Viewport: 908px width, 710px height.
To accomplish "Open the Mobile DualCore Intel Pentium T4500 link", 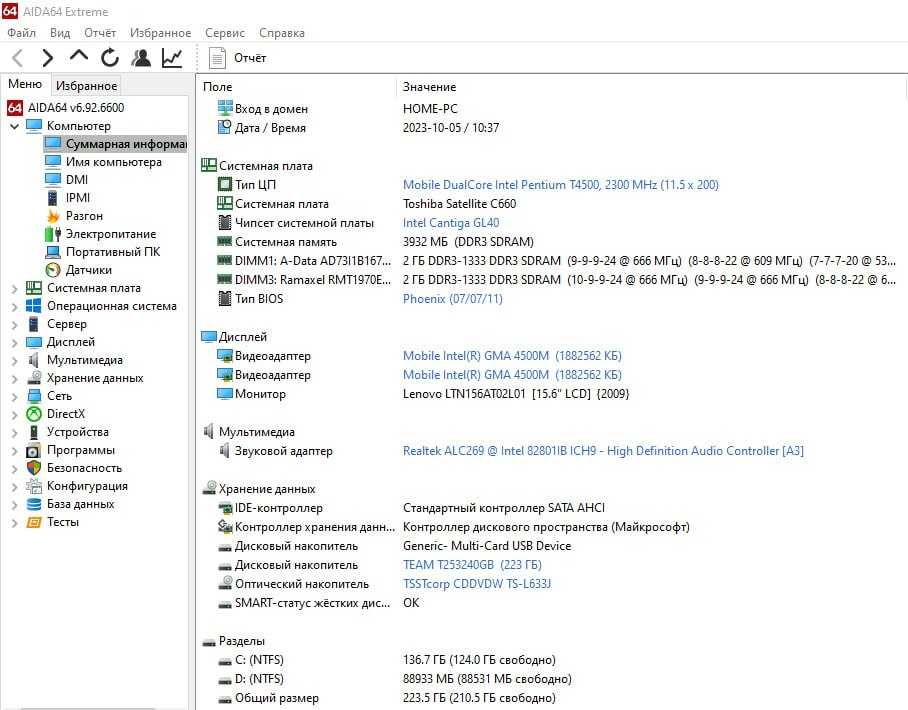I will pos(561,185).
